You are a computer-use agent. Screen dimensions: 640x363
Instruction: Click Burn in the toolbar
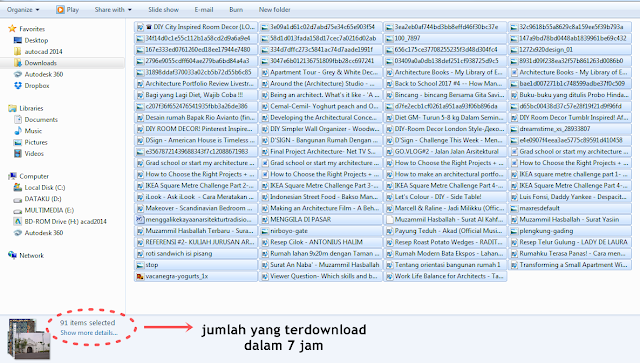236,9
